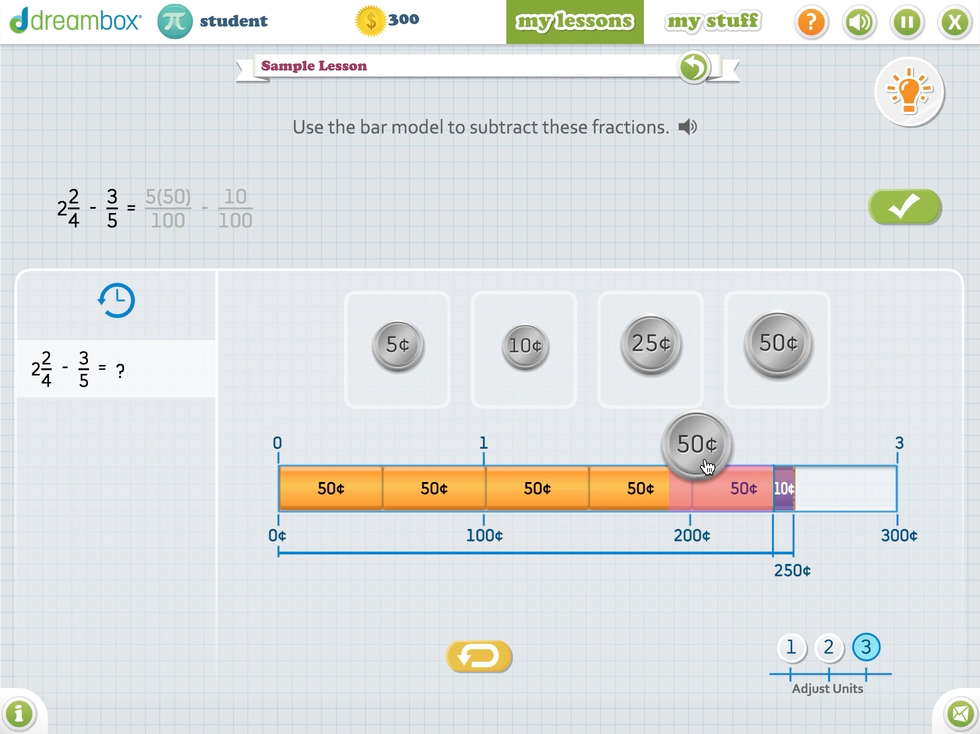Screen dimensions: 980x734
Task: Pause the lesson
Action: click(x=907, y=23)
